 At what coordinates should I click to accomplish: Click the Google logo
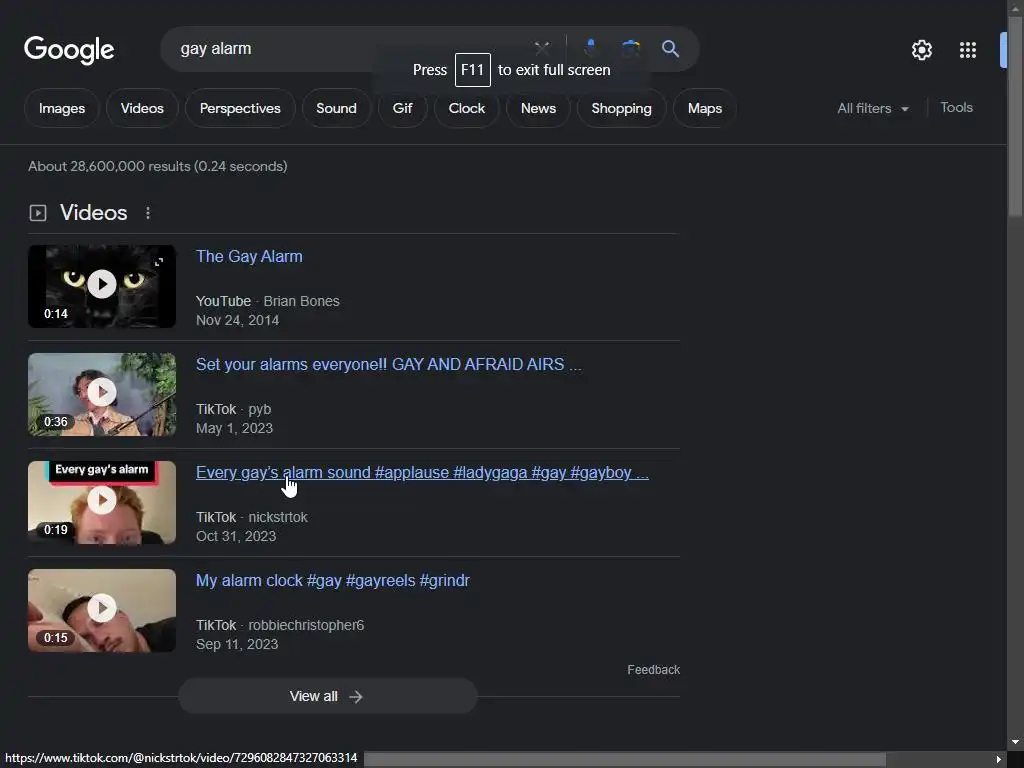pyautogui.click(x=69, y=50)
